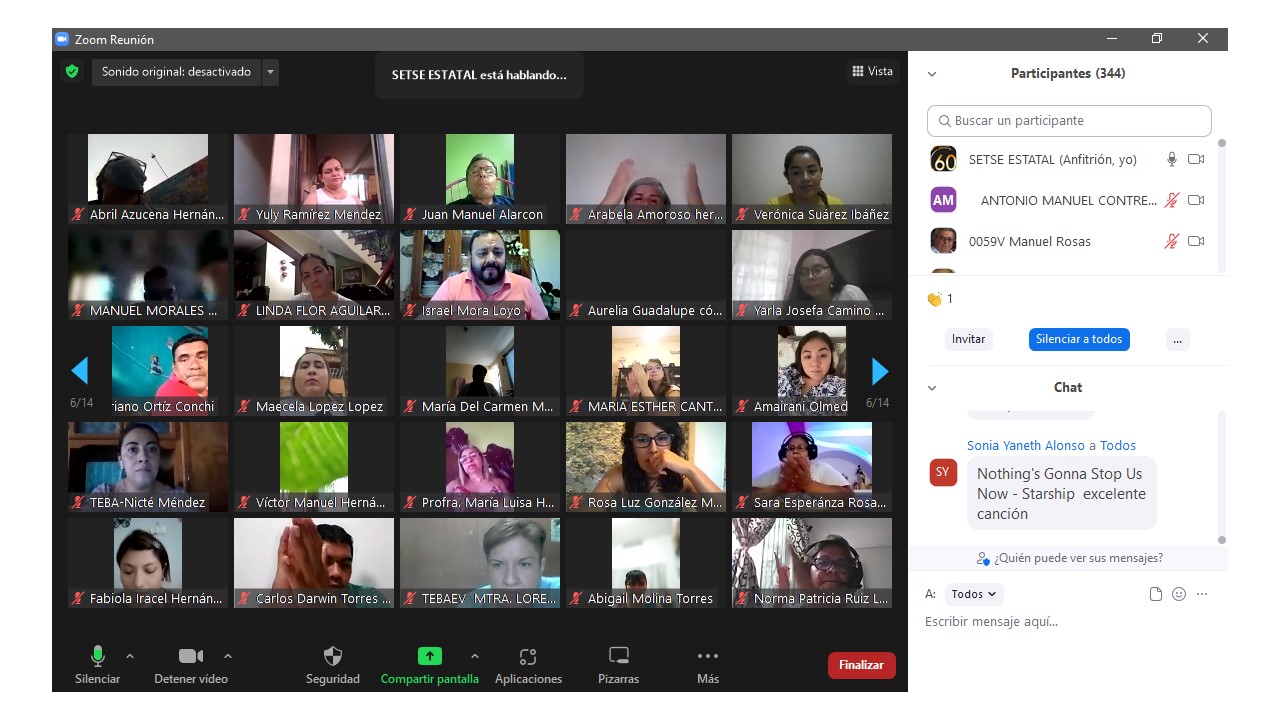Click muted mic icon on Fabiola Iracel tile
This screenshot has height=720, width=1280.
pos(78,599)
